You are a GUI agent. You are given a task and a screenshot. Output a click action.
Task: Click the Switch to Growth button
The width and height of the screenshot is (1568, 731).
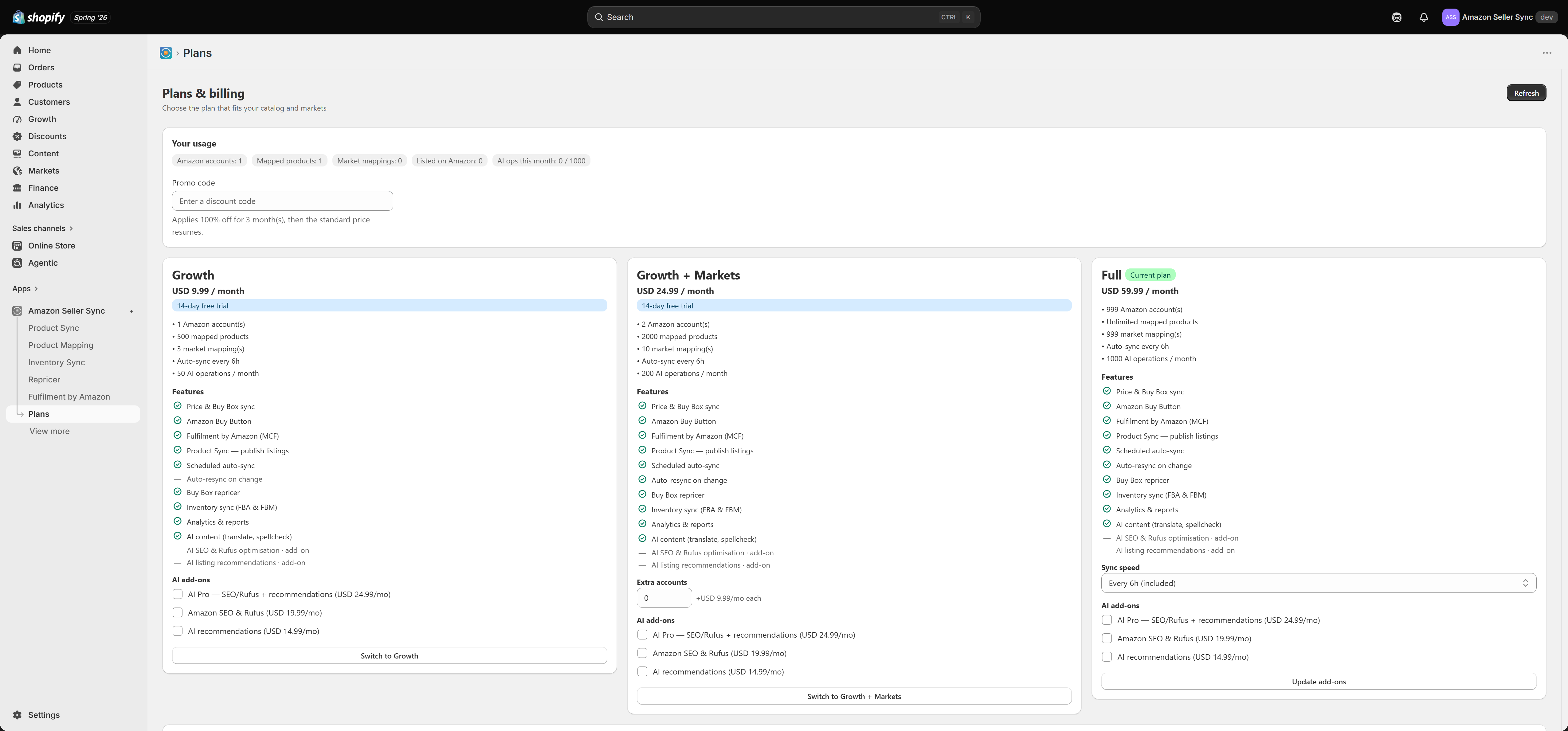(x=390, y=655)
